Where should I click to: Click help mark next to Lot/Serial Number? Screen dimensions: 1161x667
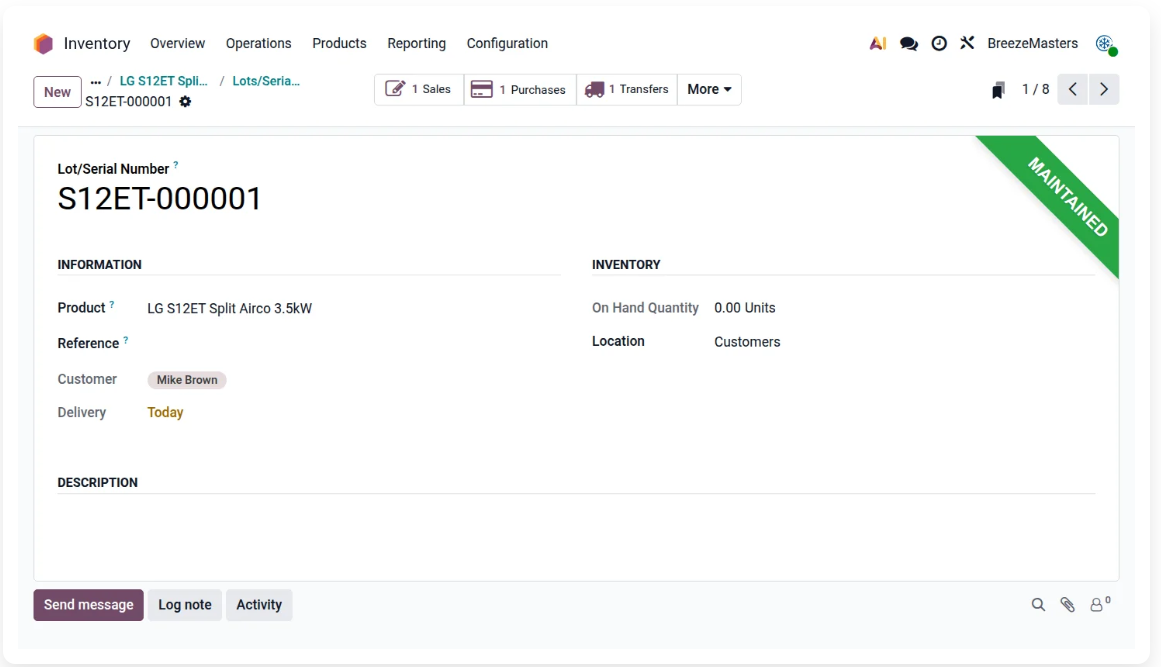175,164
